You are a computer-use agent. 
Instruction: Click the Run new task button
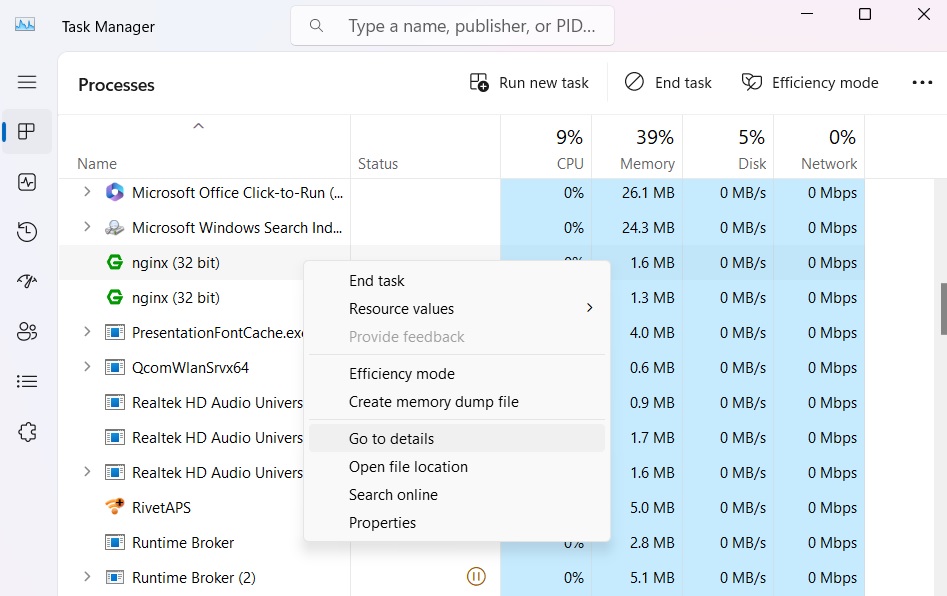(x=528, y=82)
